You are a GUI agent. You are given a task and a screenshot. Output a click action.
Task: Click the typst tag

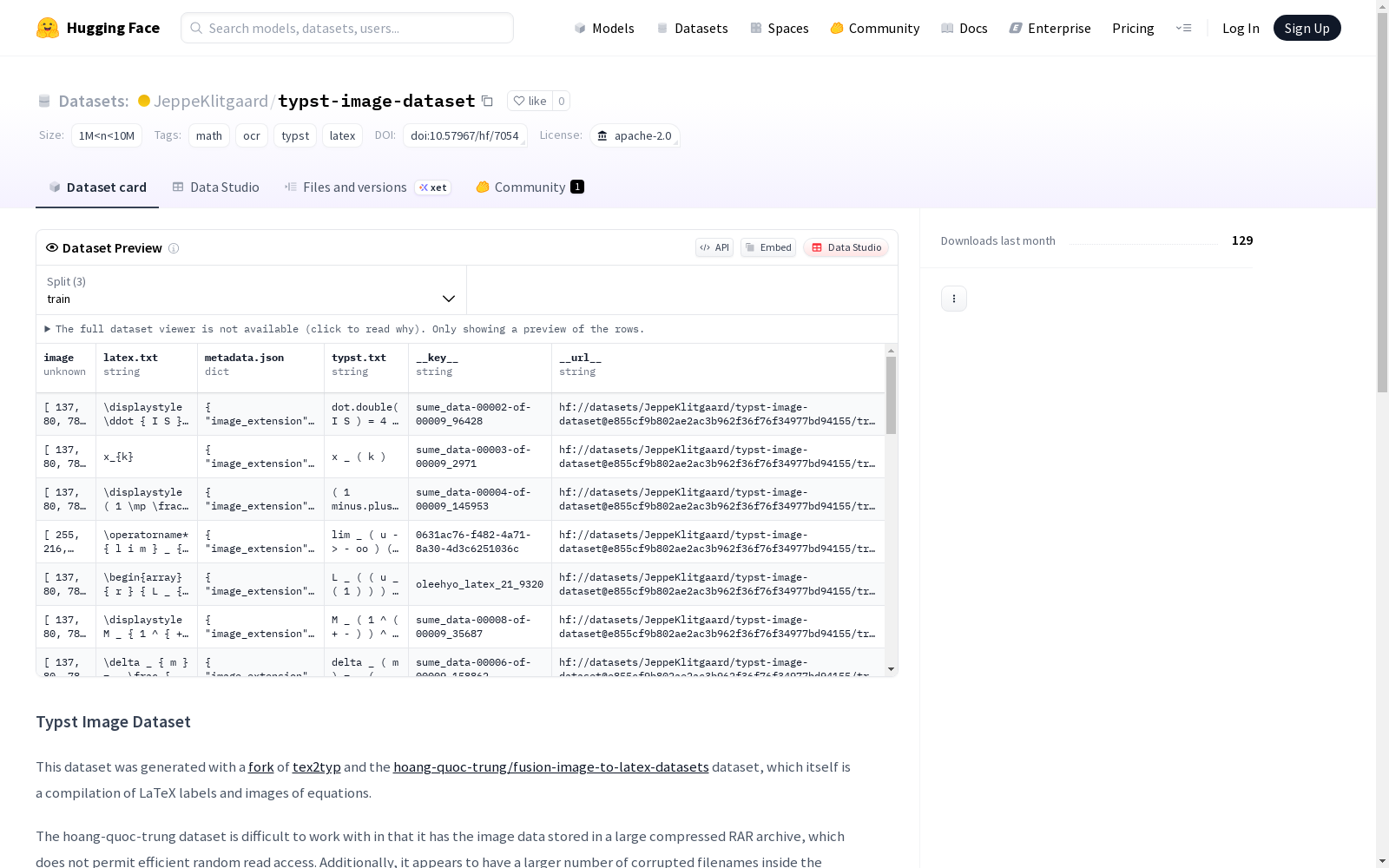[x=295, y=135]
